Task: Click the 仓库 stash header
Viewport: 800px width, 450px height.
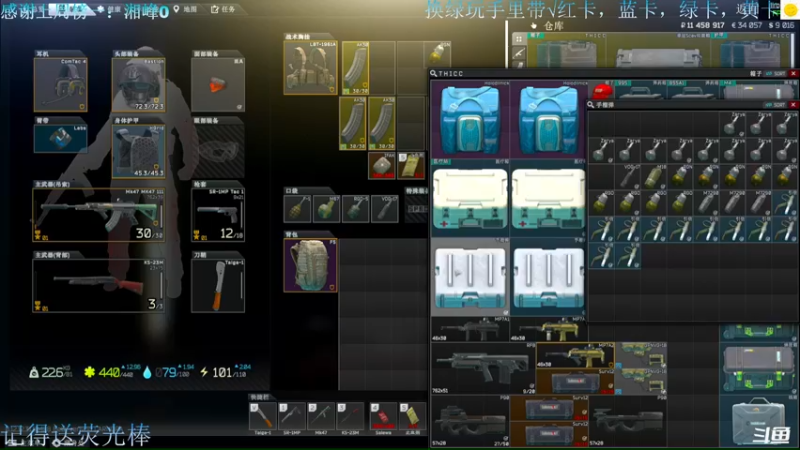Action: pos(554,26)
